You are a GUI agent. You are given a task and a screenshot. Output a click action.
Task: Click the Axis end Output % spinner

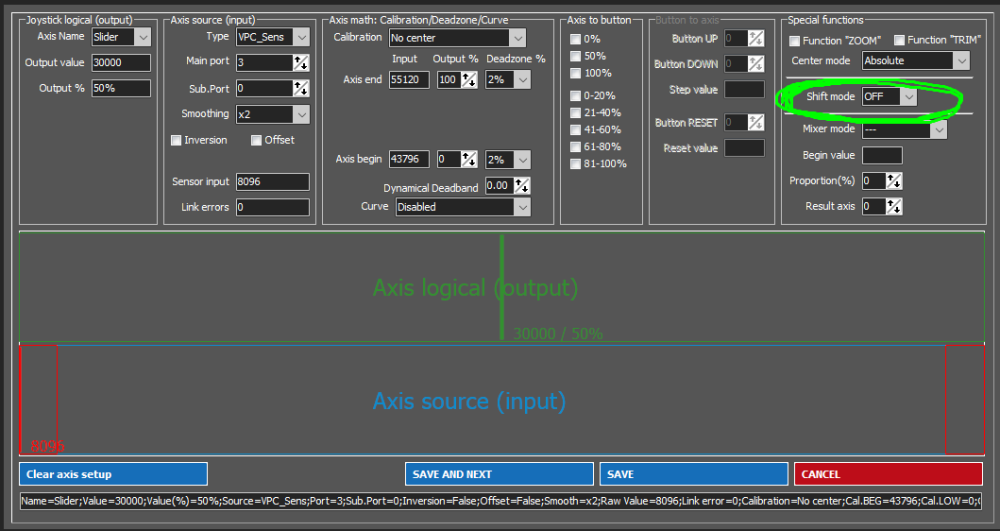coord(468,80)
